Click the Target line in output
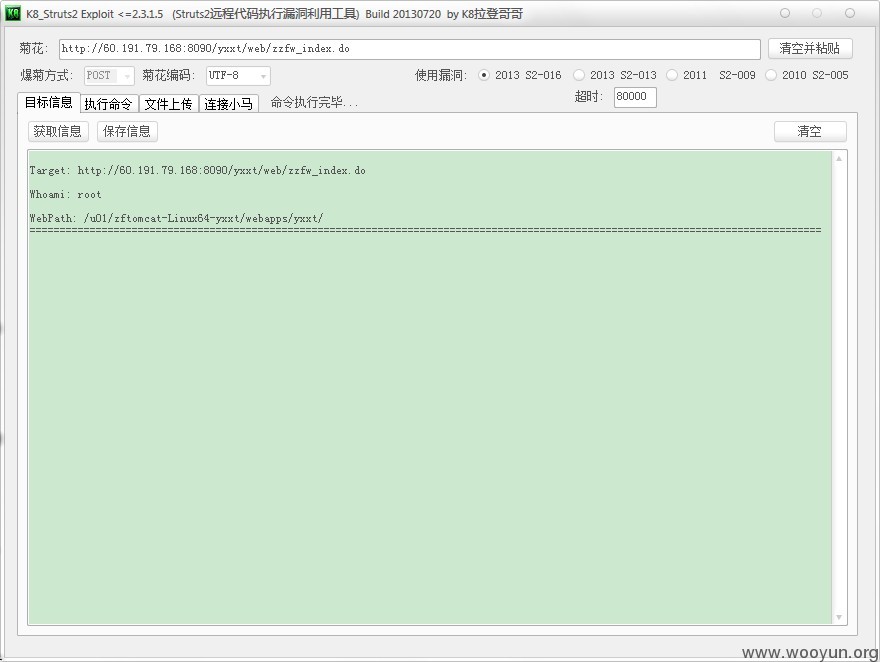The image size is (880, 662). tap(198, 171)
